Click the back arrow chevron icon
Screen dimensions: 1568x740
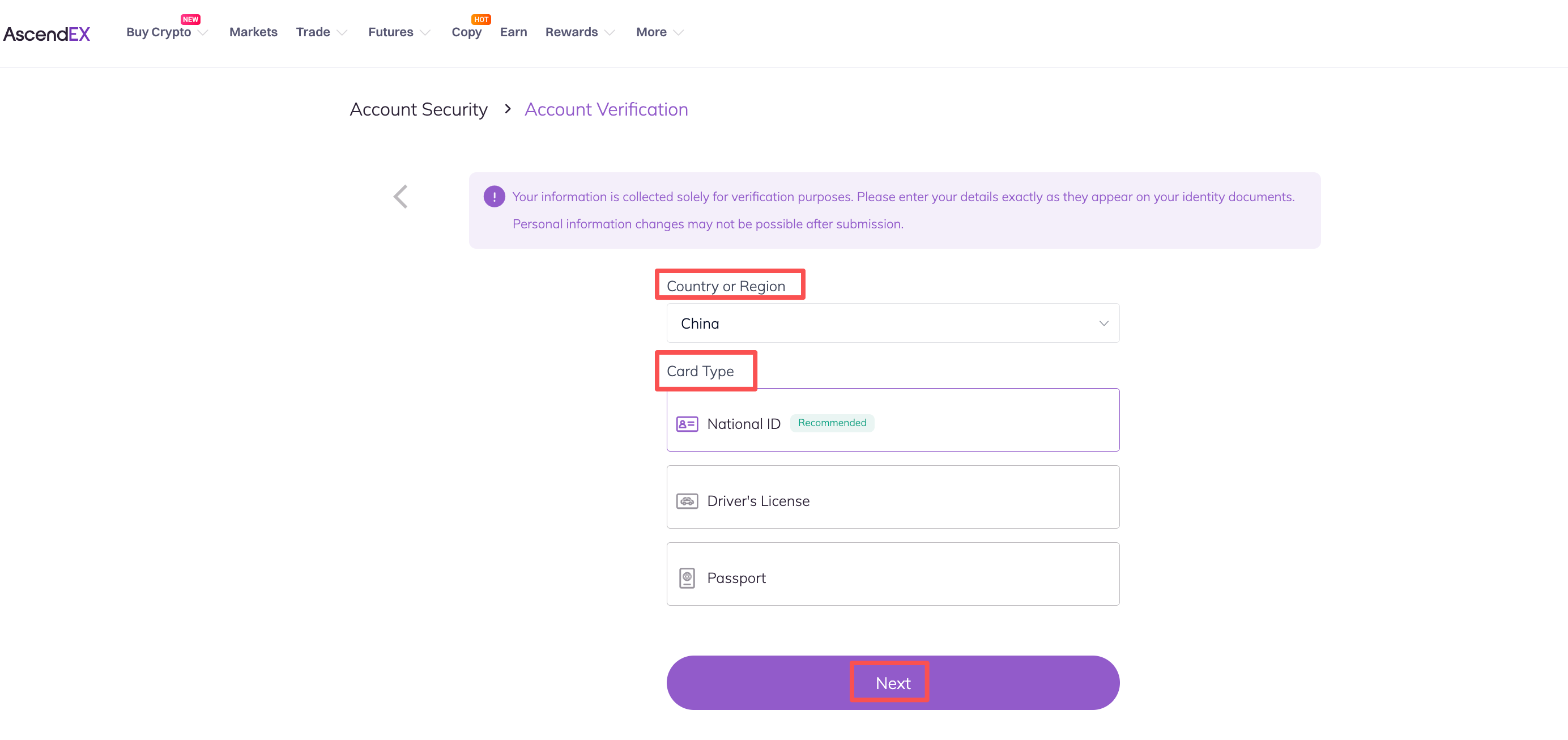tap(400, 197)
